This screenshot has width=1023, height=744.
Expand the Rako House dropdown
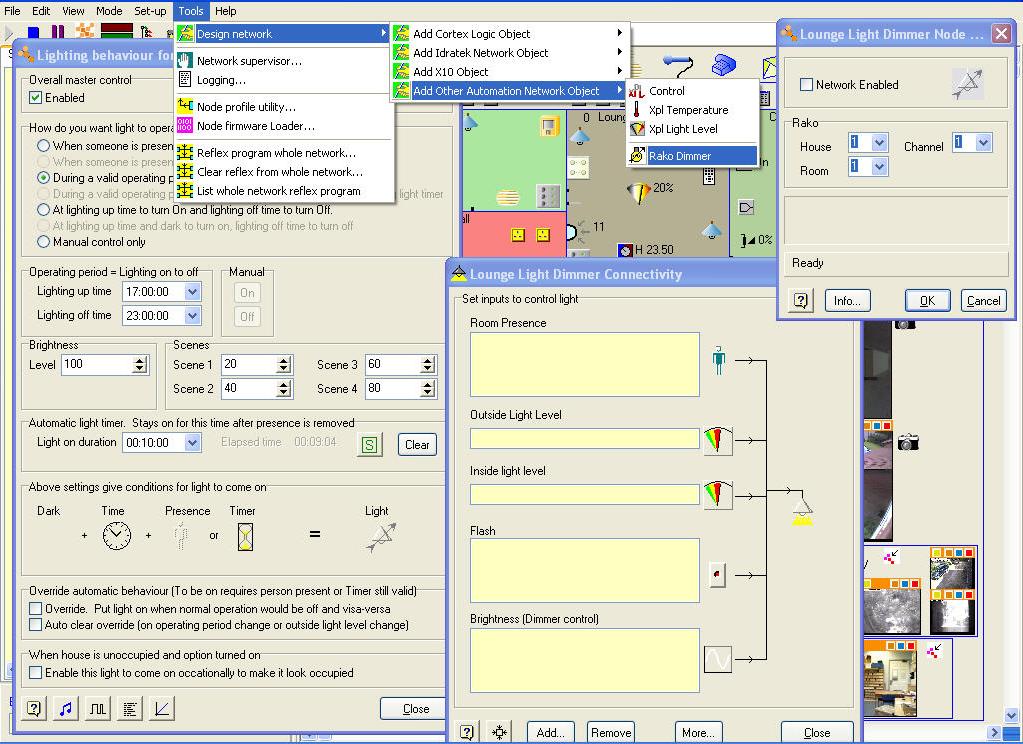[879, 143]
